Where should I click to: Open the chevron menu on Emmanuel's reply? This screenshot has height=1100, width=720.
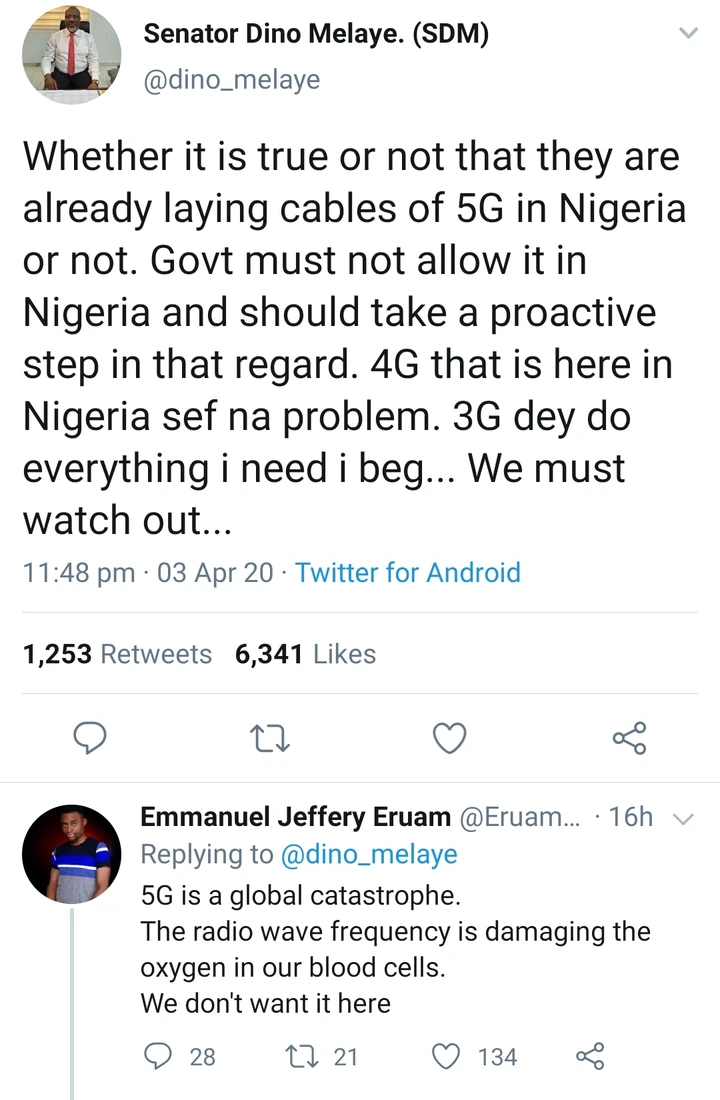tap(684, 817)
